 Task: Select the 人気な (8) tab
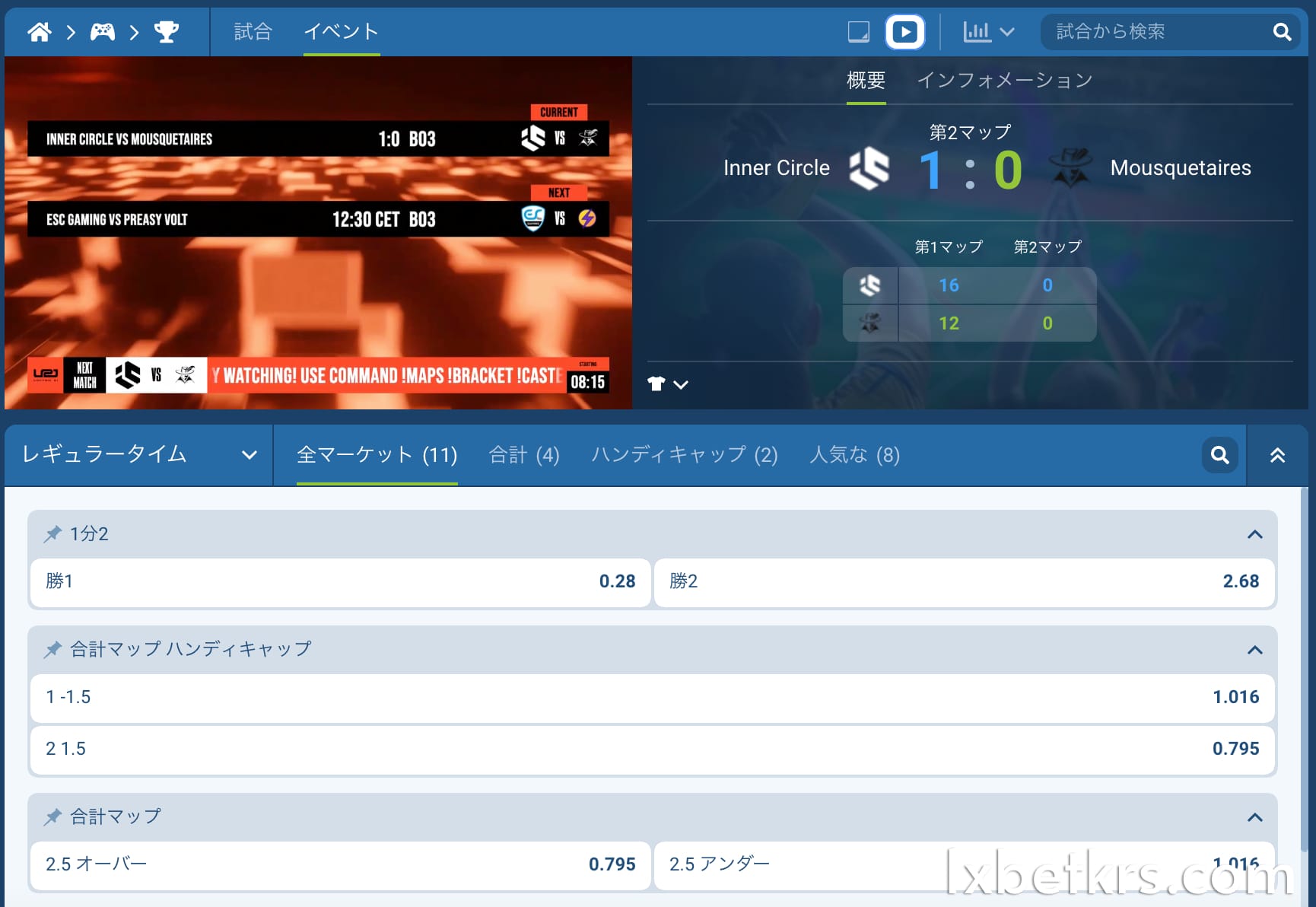[x=855, y=455]
